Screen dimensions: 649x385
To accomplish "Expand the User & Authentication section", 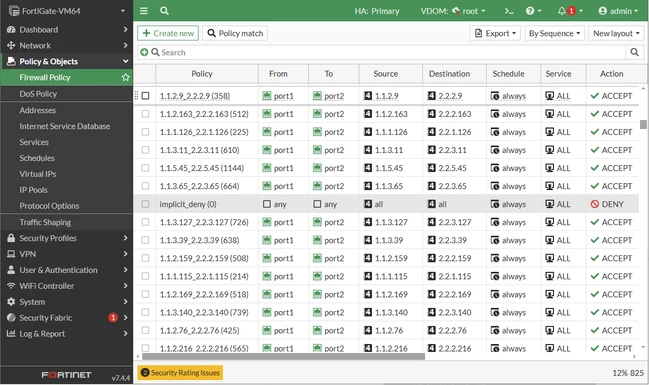I will 66,270.
